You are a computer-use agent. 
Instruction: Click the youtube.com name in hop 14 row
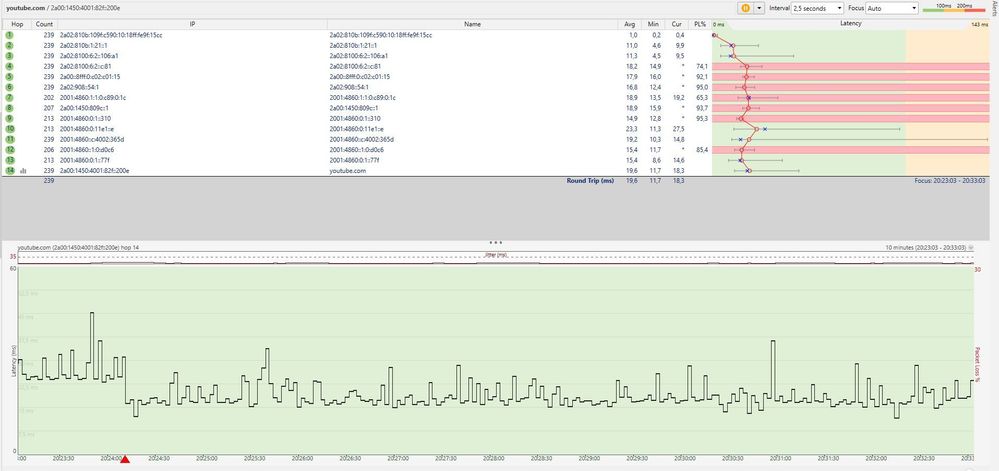pos(347,171)
